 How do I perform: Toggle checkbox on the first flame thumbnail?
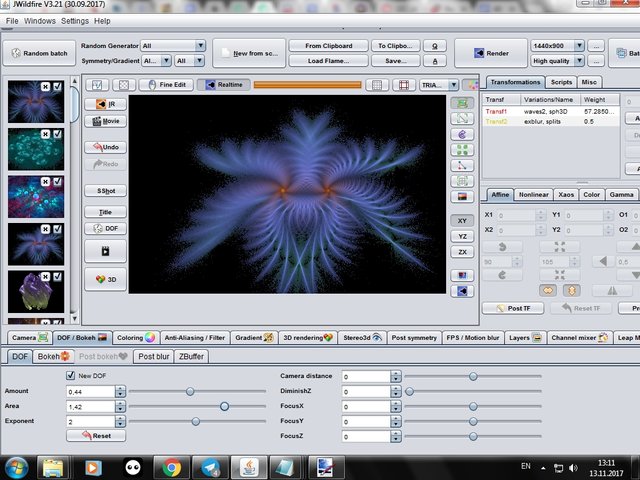58,88
